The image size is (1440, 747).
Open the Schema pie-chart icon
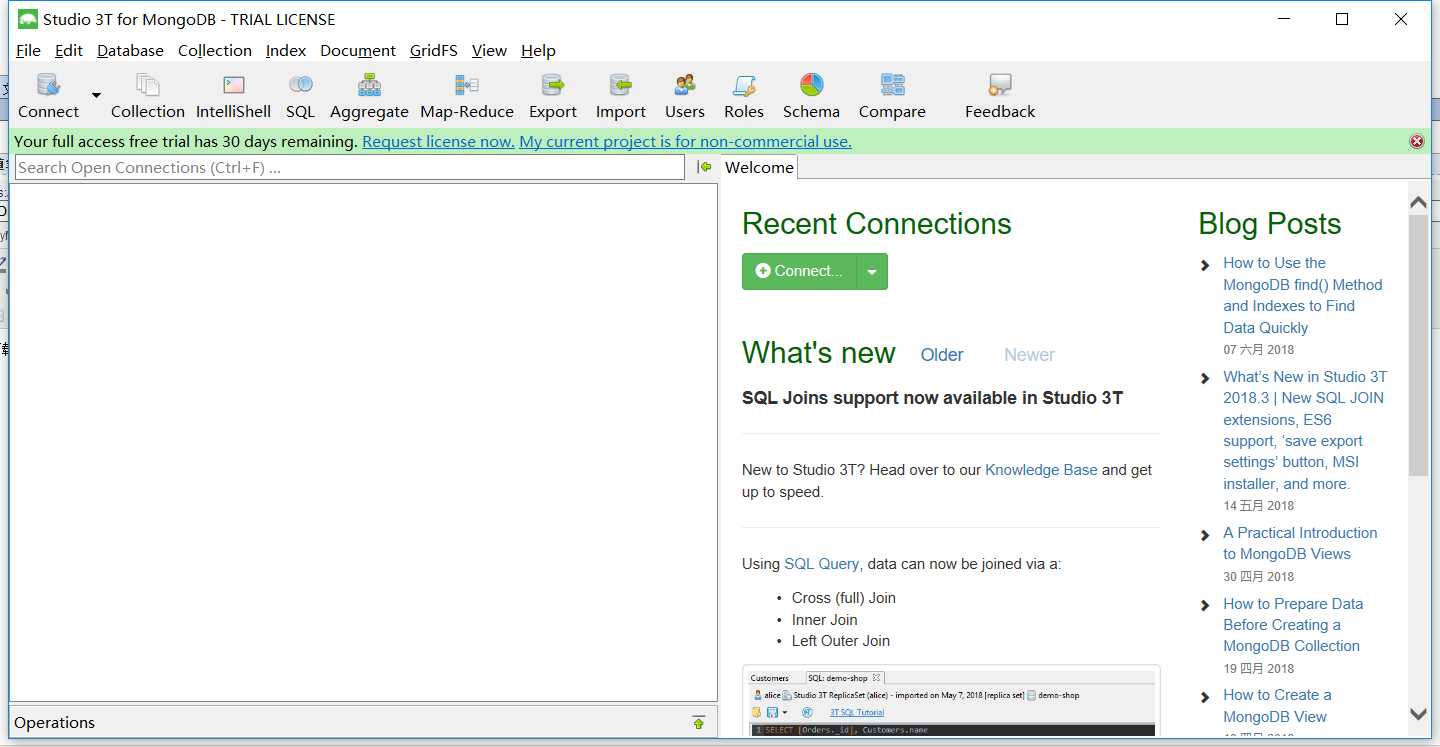tap(811, 85)
